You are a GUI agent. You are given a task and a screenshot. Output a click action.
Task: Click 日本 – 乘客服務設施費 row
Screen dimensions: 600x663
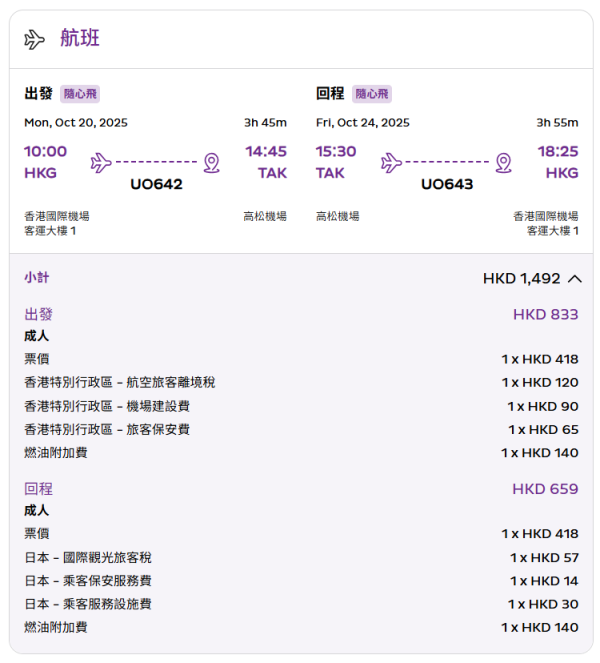[x=301, y=604]
